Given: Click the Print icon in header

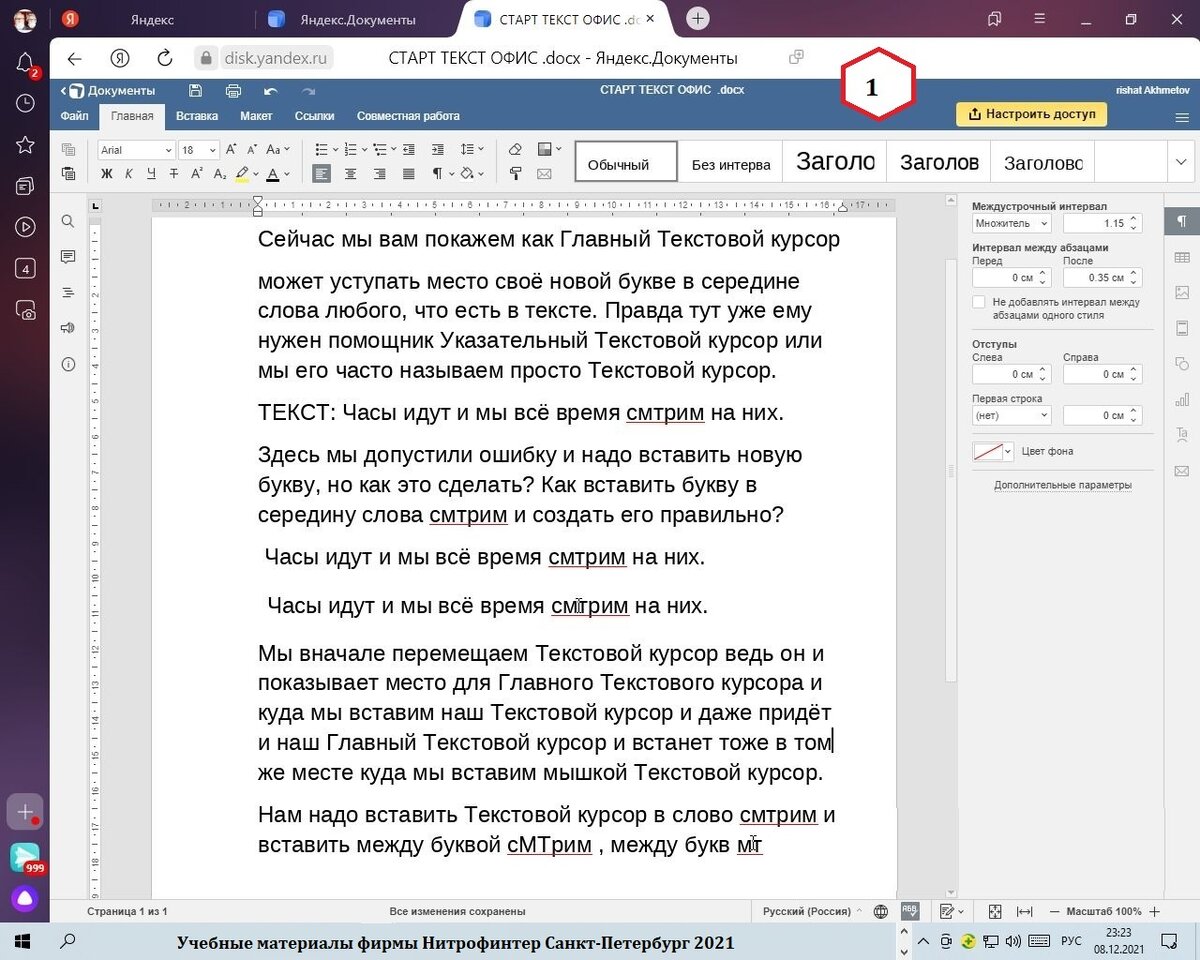Looking at the screenshot, I should pos(233,91).
